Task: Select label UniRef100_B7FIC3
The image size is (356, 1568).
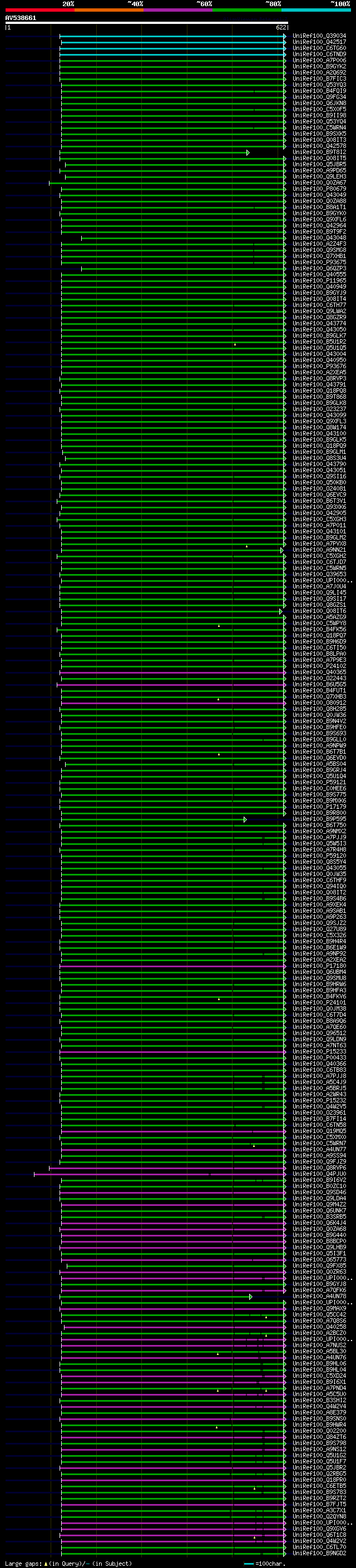Action: [x=319, y=78]
